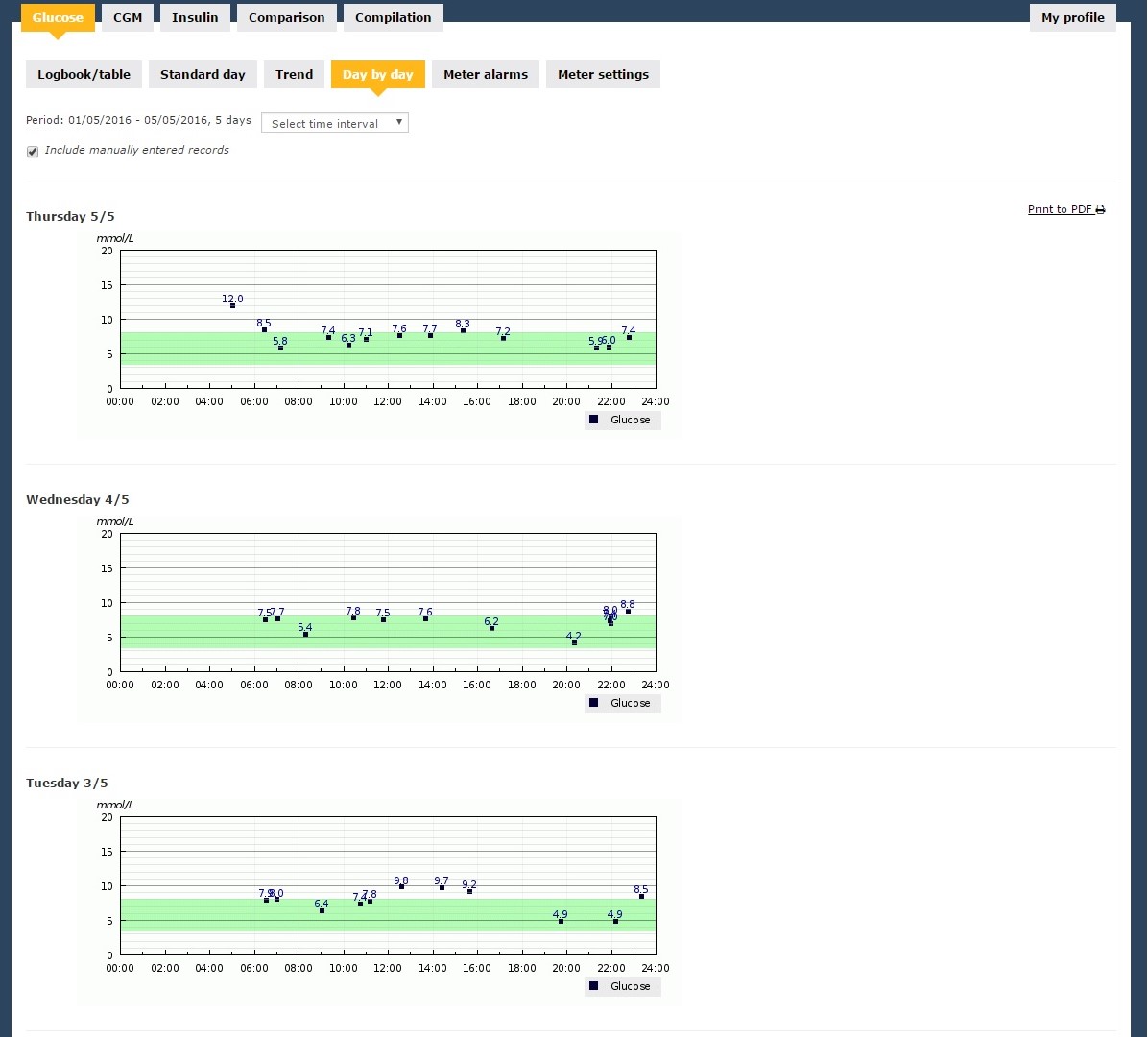Show the Trend view

click(x=294, y=74)
